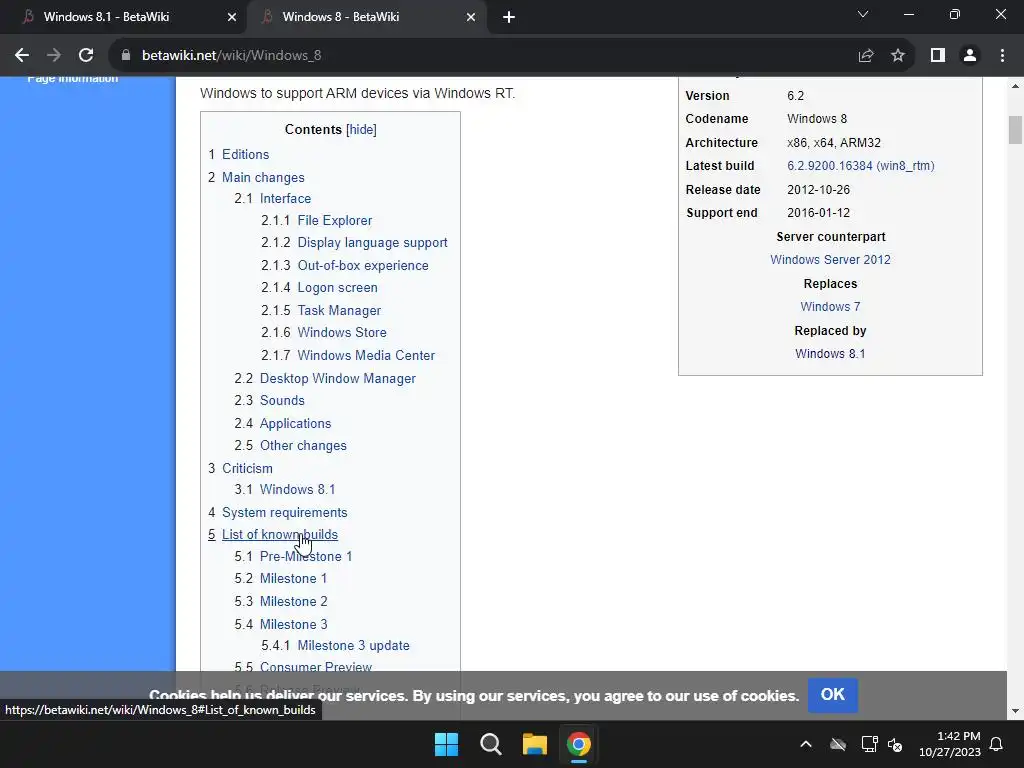Hide the Contents table
This screenshot has width=1024, height=768.
tap(361, 129)
